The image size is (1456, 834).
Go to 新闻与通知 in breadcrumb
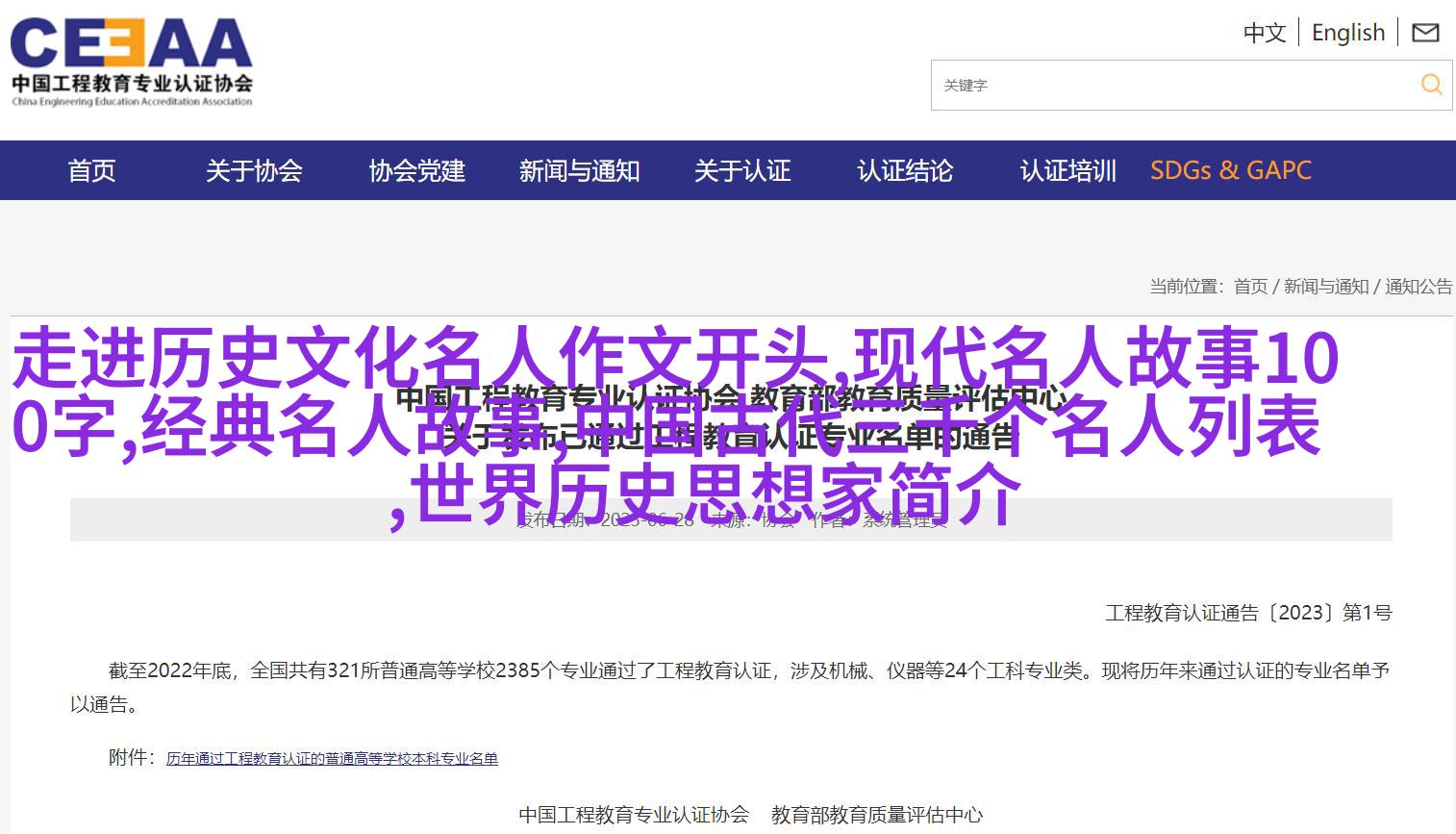click(x=1326, y=286)
